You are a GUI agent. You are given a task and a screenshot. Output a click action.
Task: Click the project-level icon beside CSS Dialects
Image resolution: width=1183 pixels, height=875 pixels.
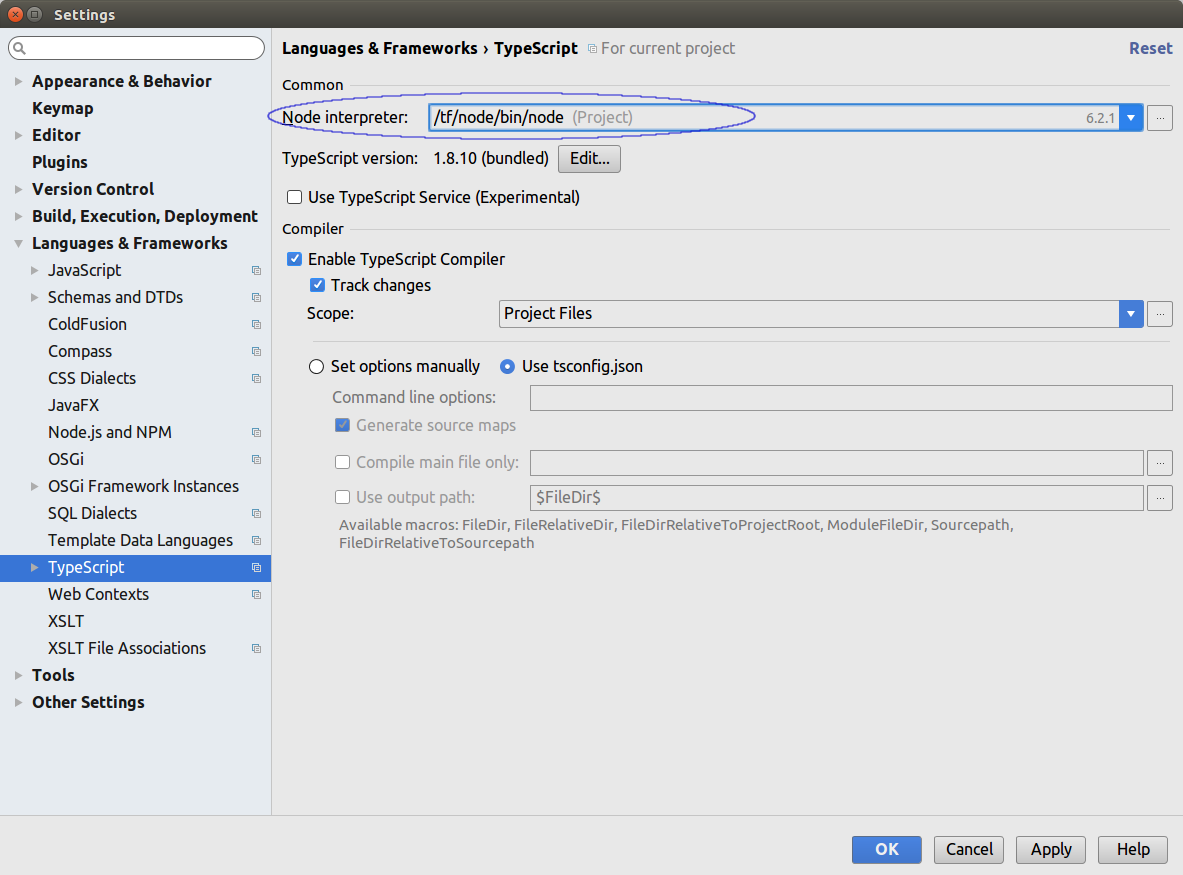[256, 379]
